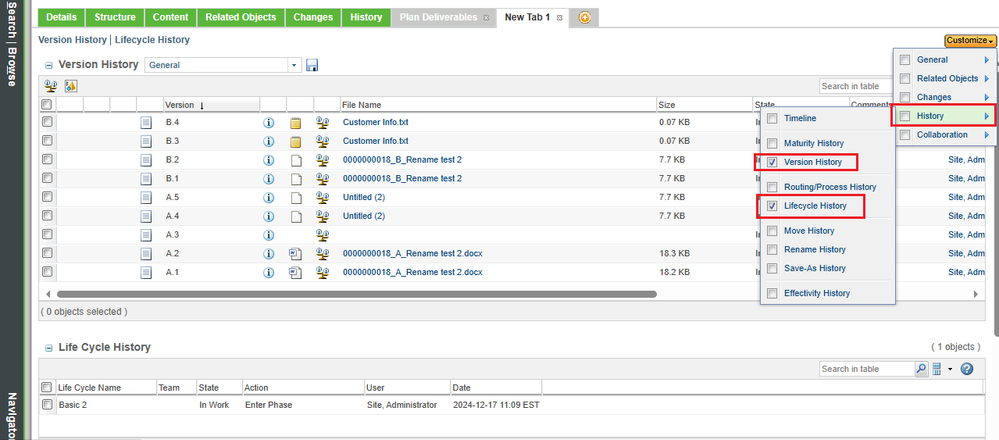Screen dimensions: 999x440
Task: Check the row checkbox for version B.4
Action: (x=47, y=122)
